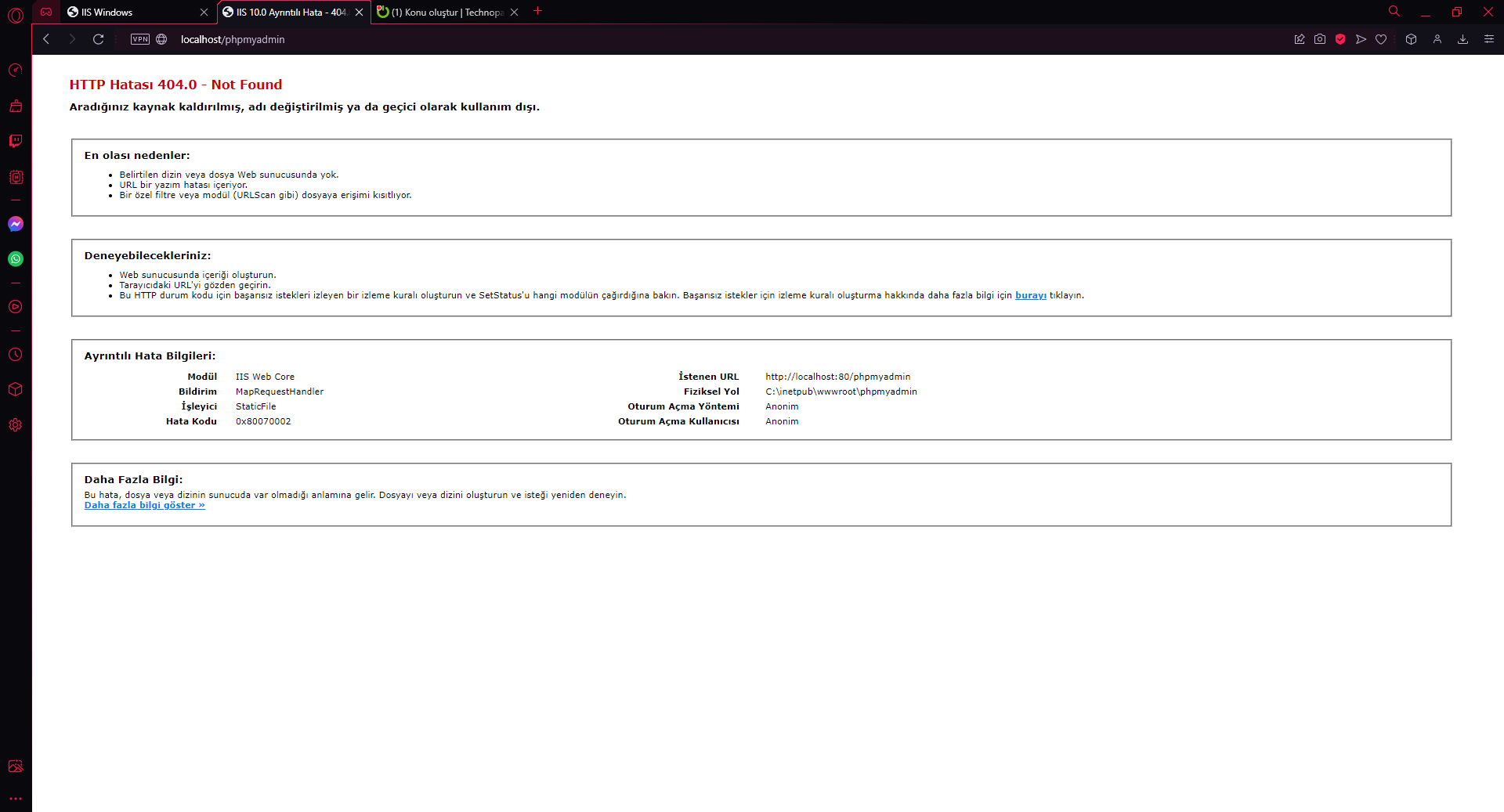Open the send (My Flow) arrow icon
Screen dimensions: 1504x812
[1361, 39]
